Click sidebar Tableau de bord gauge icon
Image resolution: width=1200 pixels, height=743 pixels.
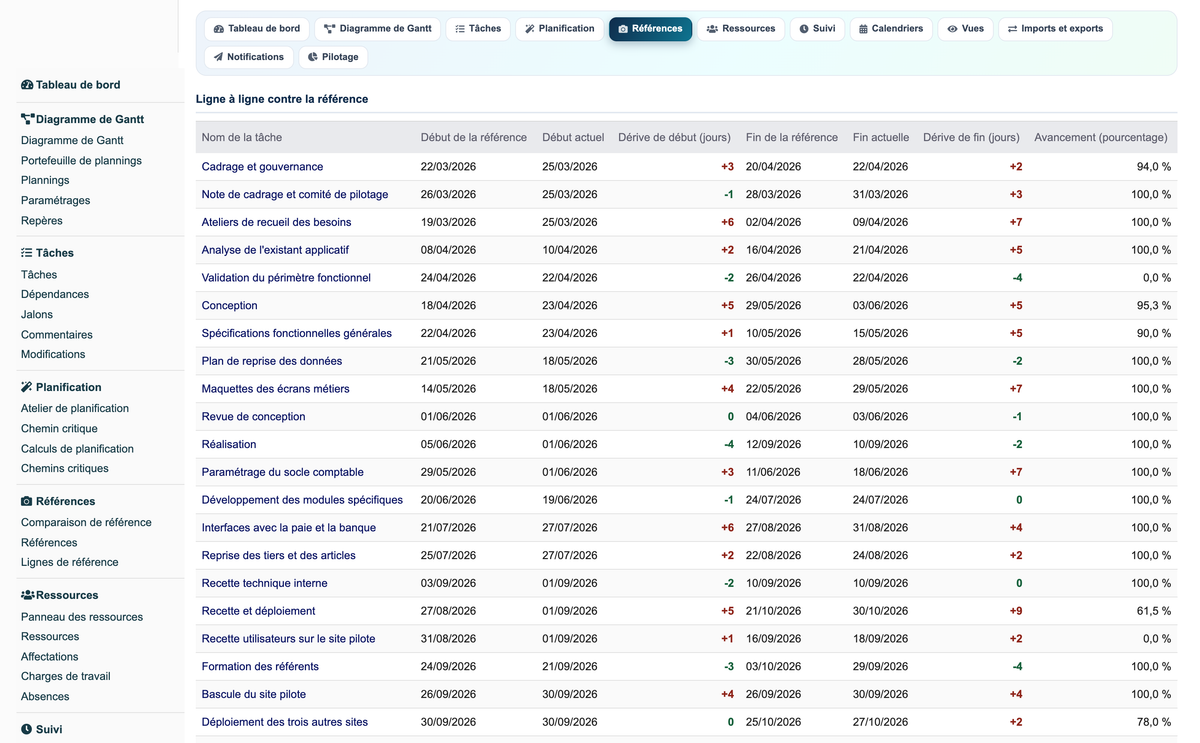(x=27, y=85)
